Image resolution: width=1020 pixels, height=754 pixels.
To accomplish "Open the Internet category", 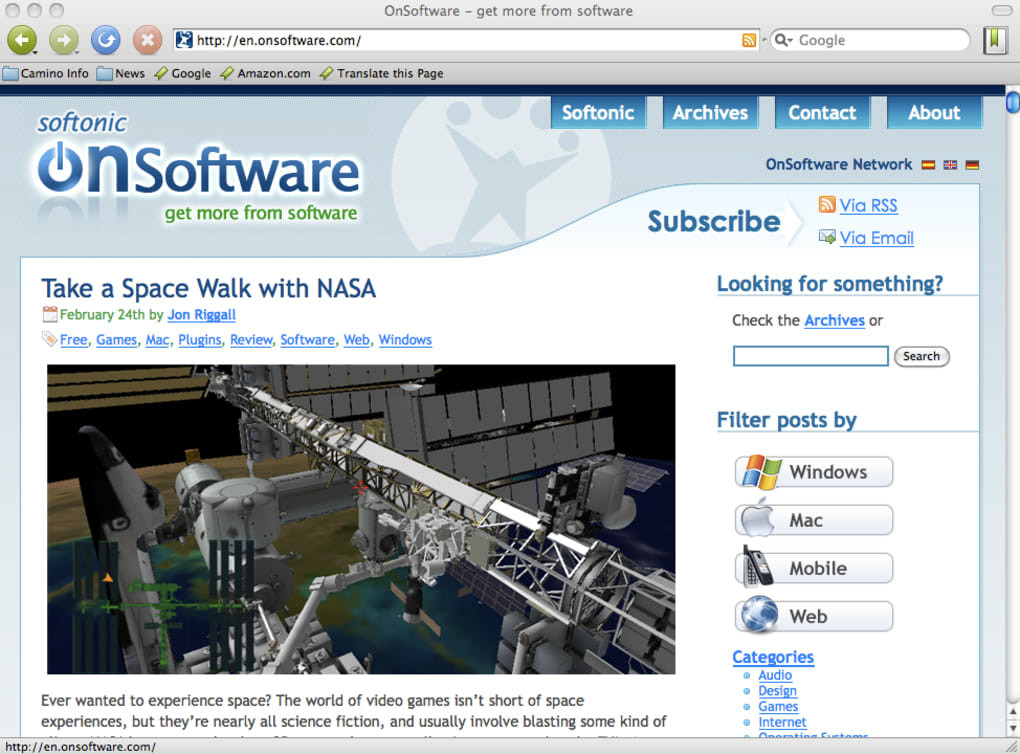I will (x=782, y=722).
